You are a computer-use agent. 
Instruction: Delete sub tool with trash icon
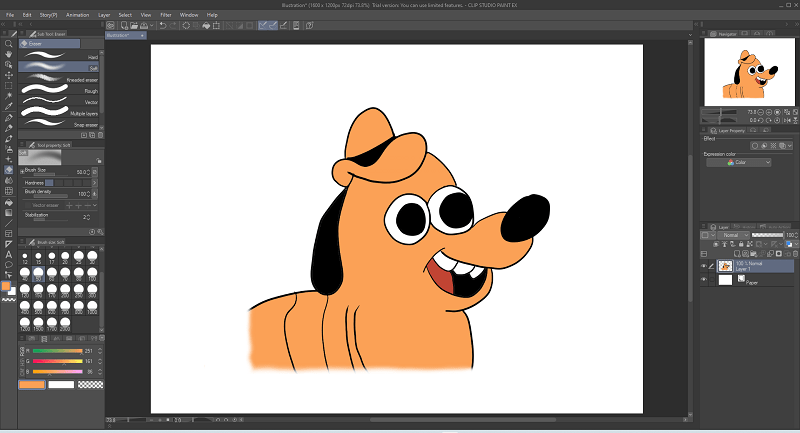coord(101,135)
